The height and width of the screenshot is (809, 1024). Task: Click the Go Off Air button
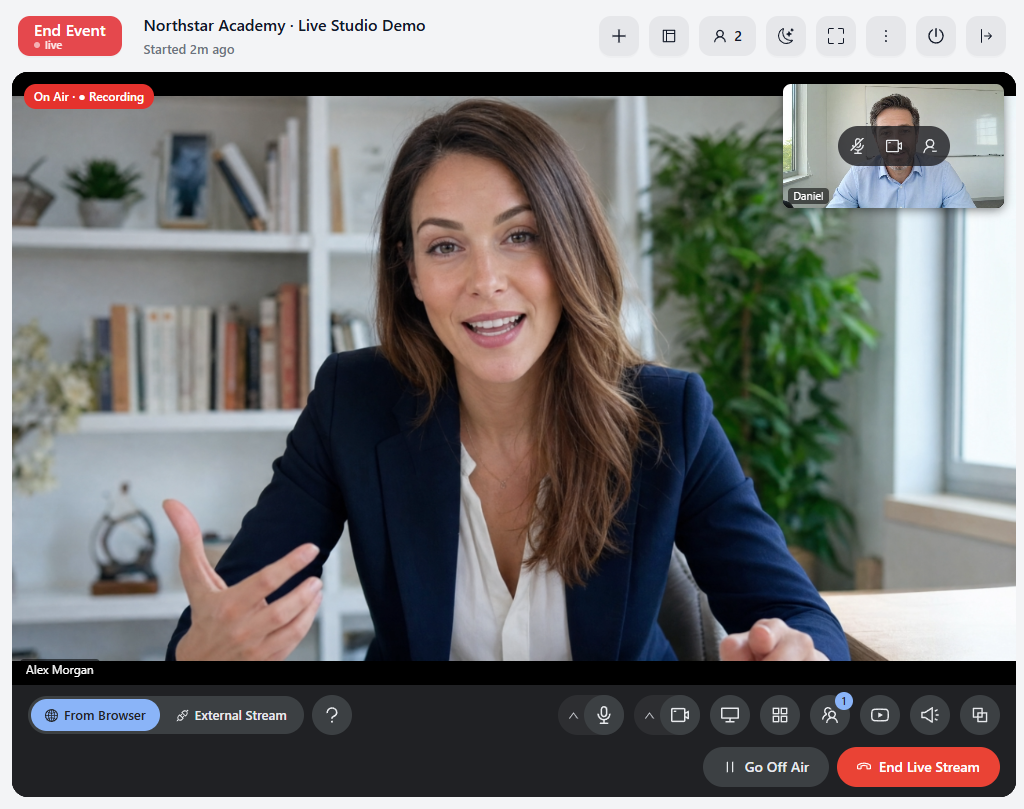click(x=766, y=767)
